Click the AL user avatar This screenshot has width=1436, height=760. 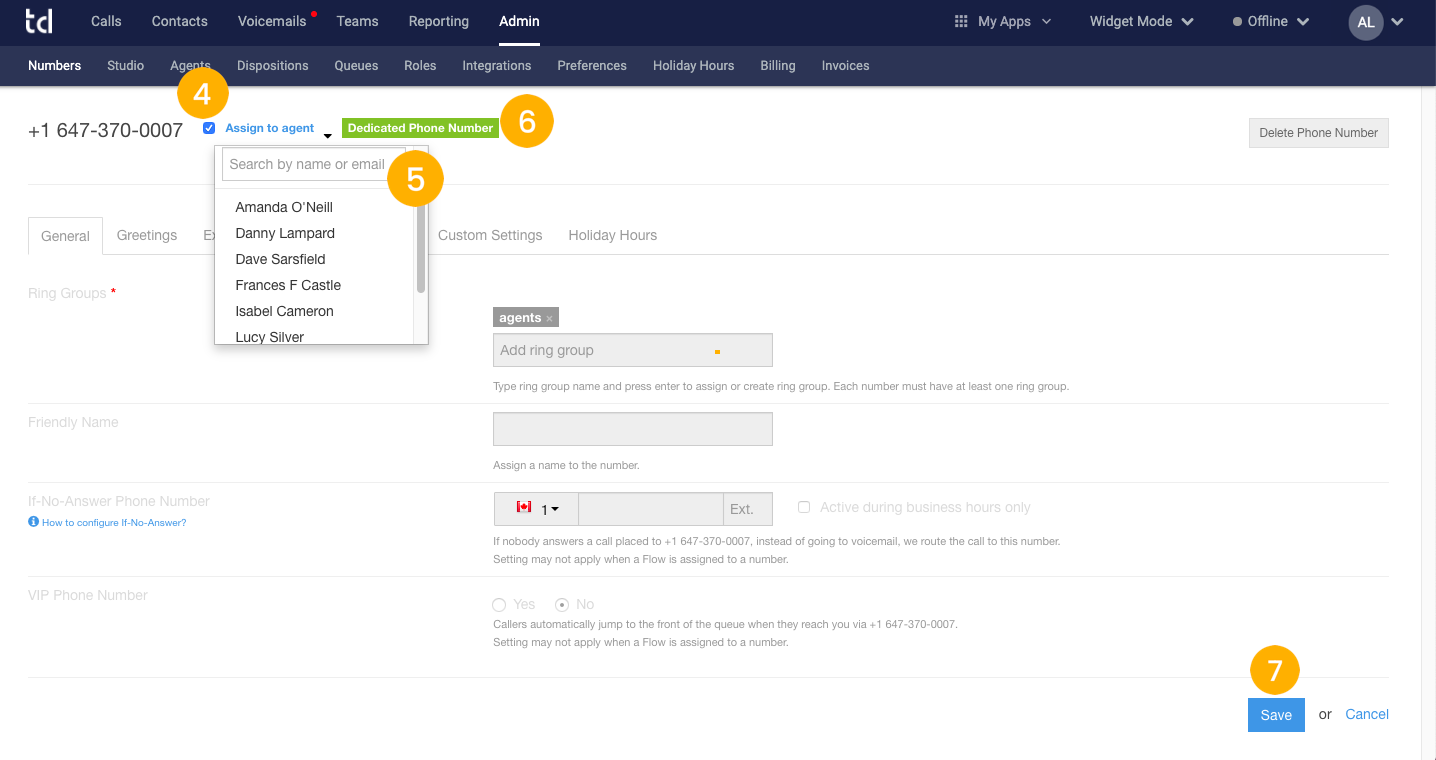[1366, 22]
